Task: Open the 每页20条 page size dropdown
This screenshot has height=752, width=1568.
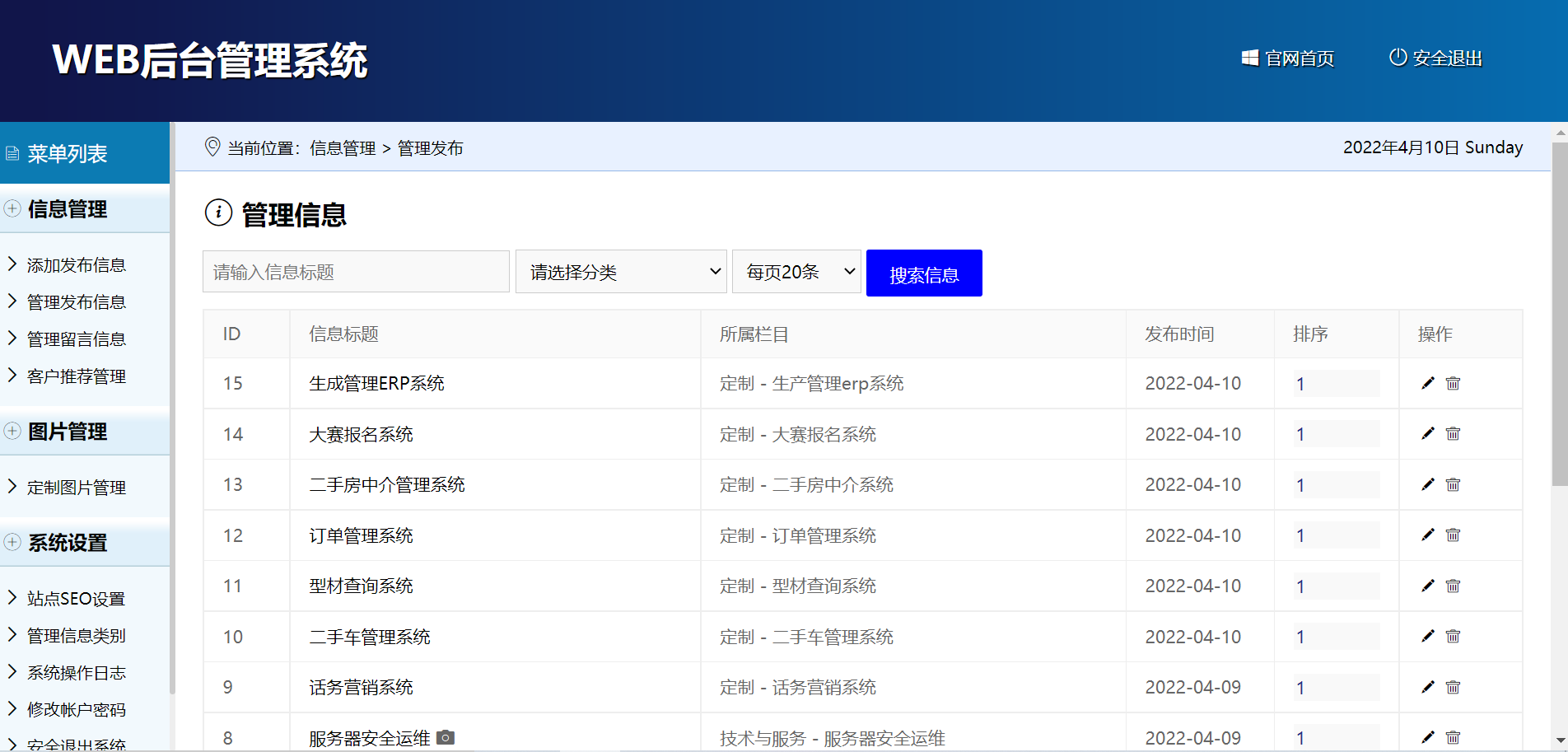Action: (x=796, y=272)
